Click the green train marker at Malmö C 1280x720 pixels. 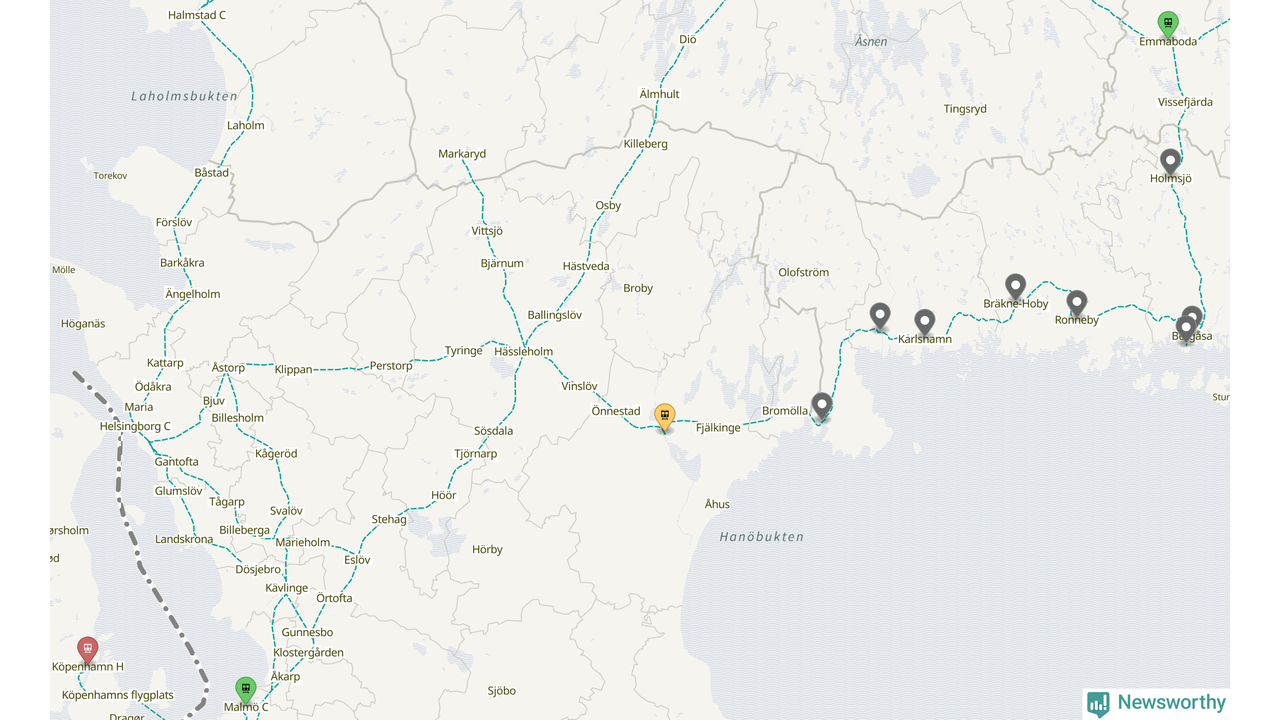245,689
